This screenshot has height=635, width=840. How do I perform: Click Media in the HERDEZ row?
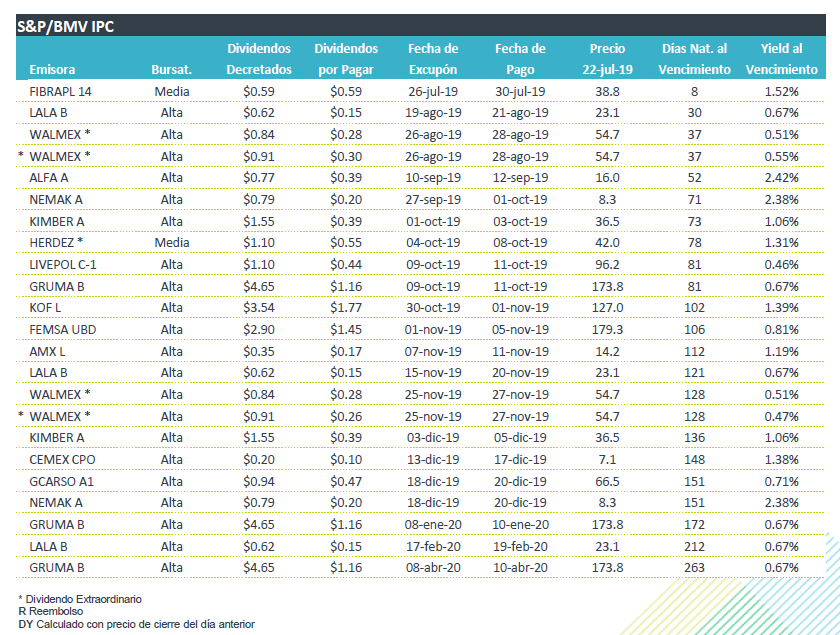tap(172, 243)
